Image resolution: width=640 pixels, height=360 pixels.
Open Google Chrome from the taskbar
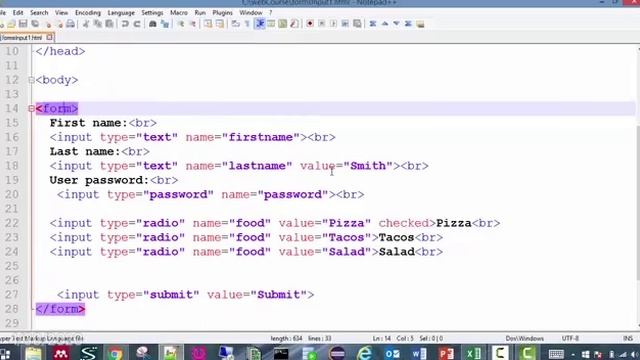pos(116,353)
